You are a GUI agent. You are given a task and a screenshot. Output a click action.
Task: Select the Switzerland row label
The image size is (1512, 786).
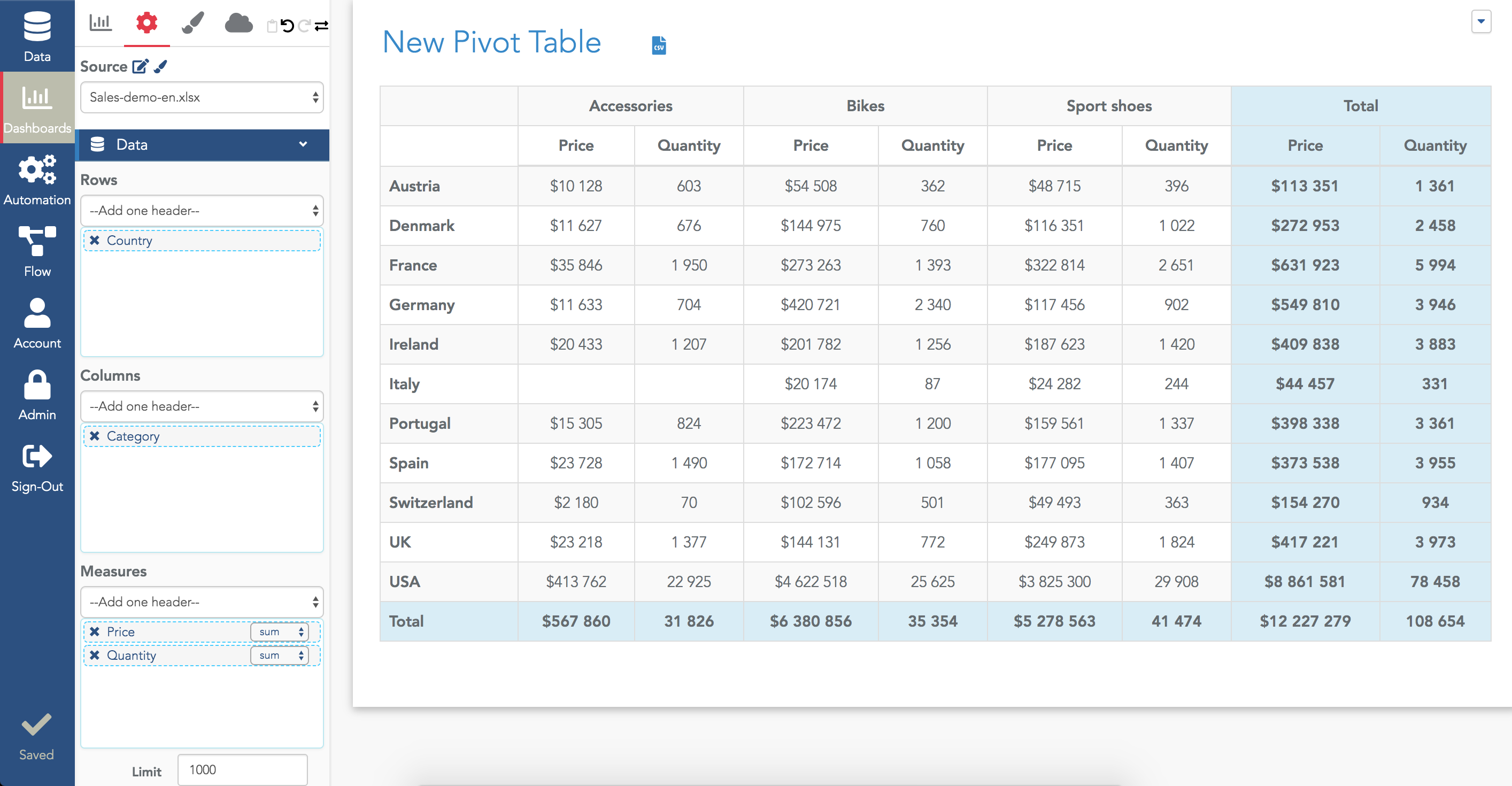pyautogui.click(x=431, y=503)
